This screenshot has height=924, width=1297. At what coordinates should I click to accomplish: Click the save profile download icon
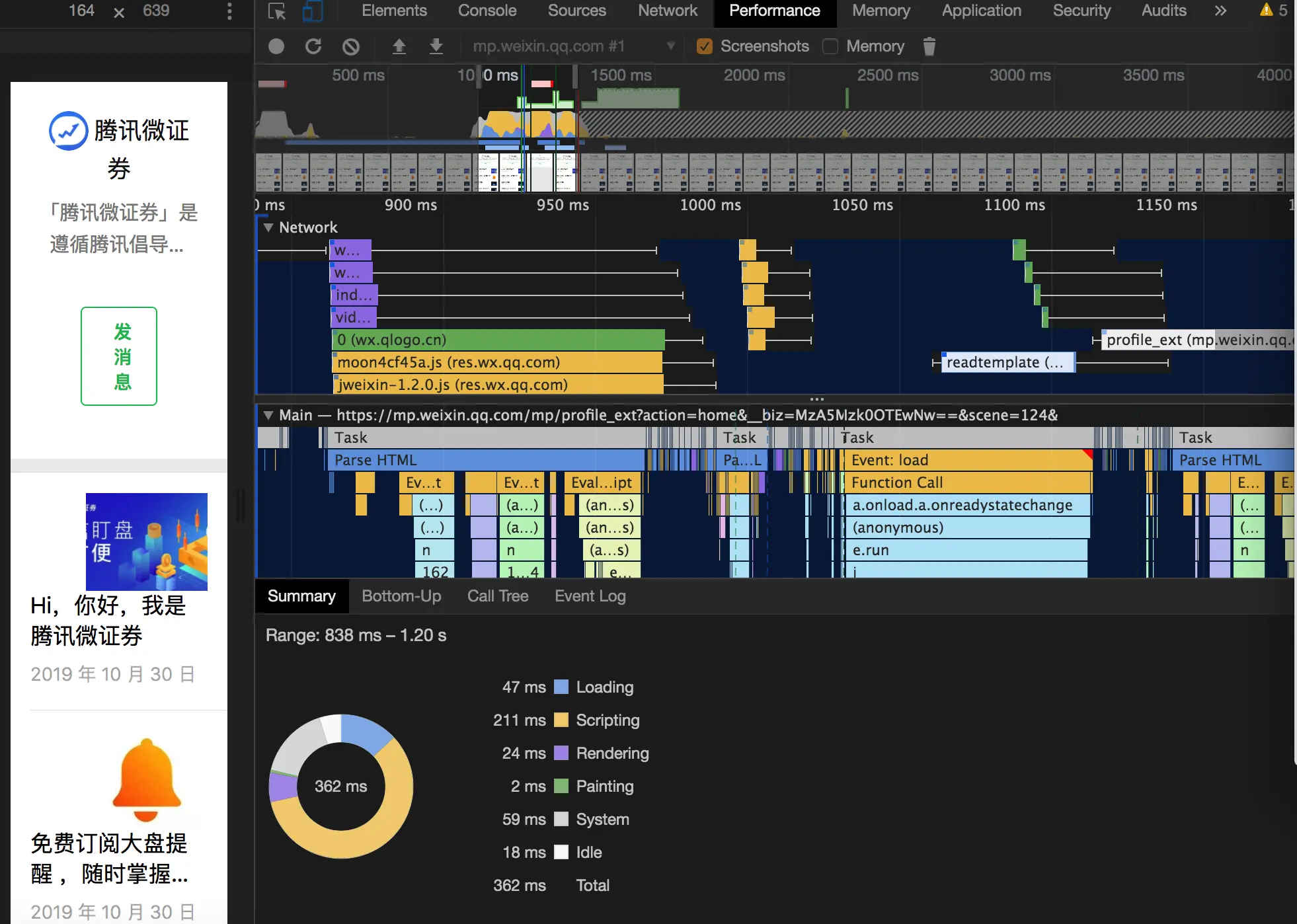pyautogui.click(x=436, y=46)
